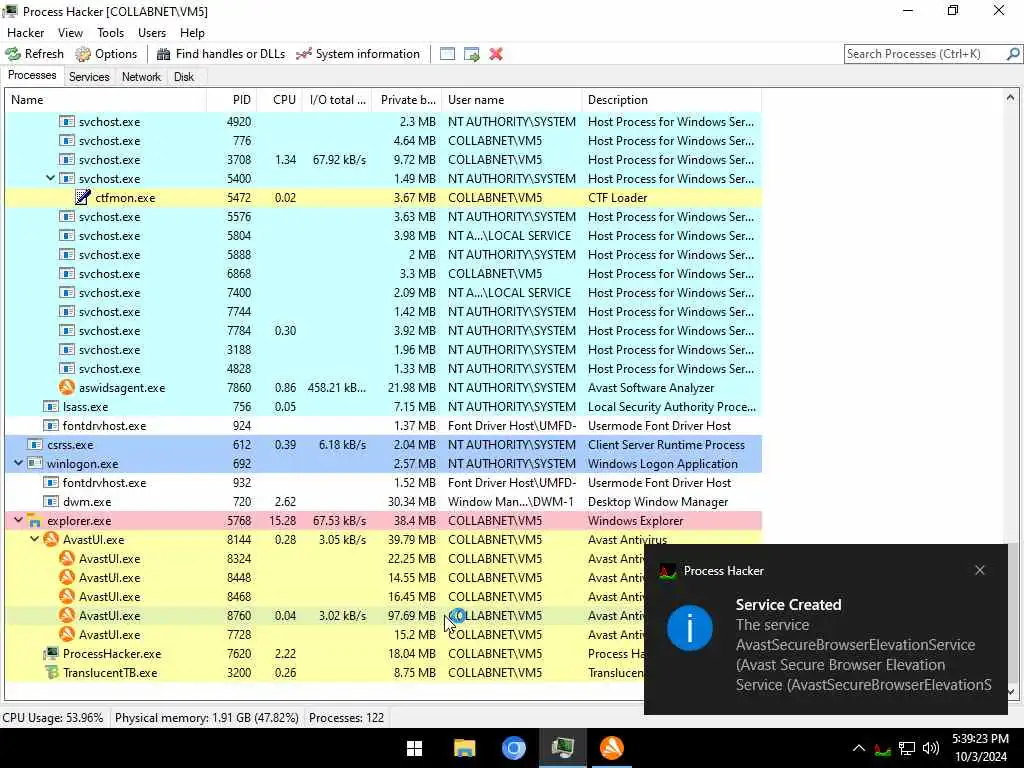The height and width of the screenshot is (768, 1024).
Task: Click 'Windows Logon Application' description cell
Action: click(x=663, y=464)
